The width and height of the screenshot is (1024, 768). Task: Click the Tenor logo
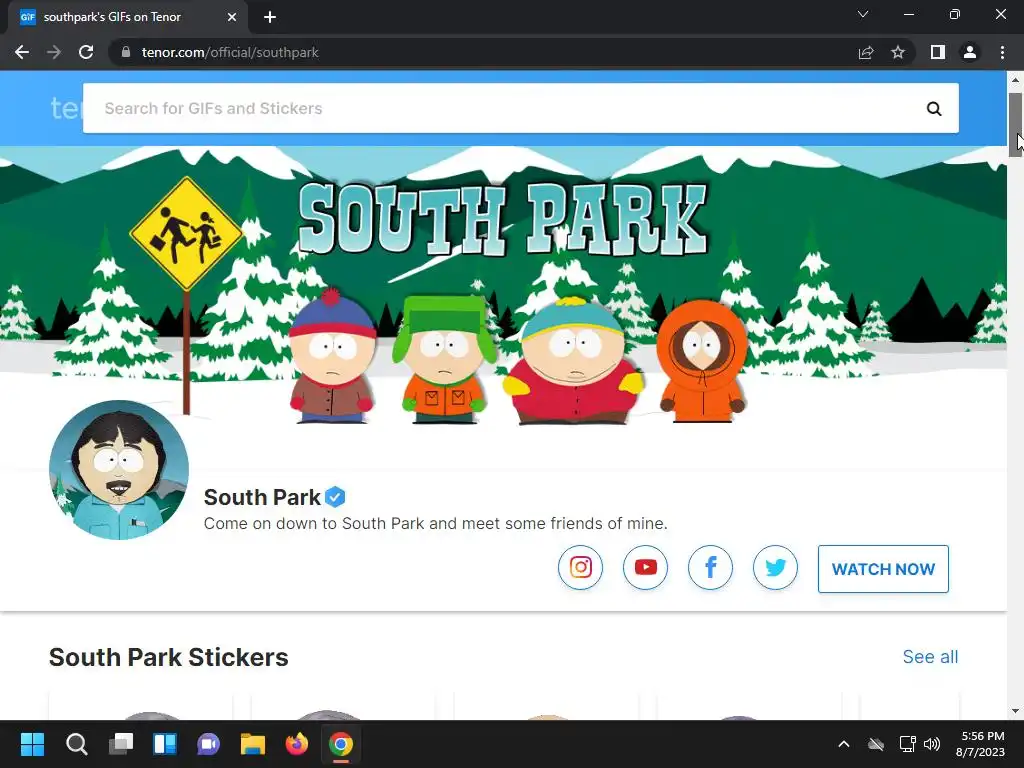(65, 108)
